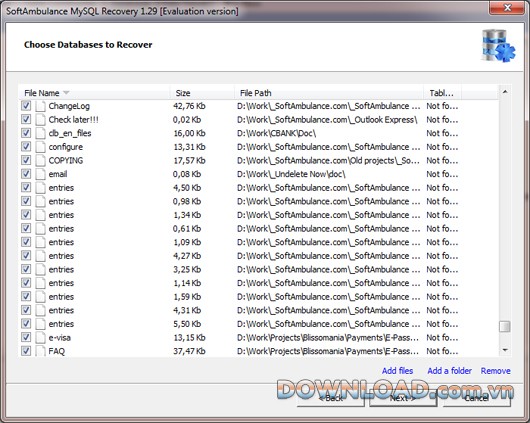Viewport: 530px width, 423px height.
Task: Go to previous step with Back button
Action: (x=331, y=398)
